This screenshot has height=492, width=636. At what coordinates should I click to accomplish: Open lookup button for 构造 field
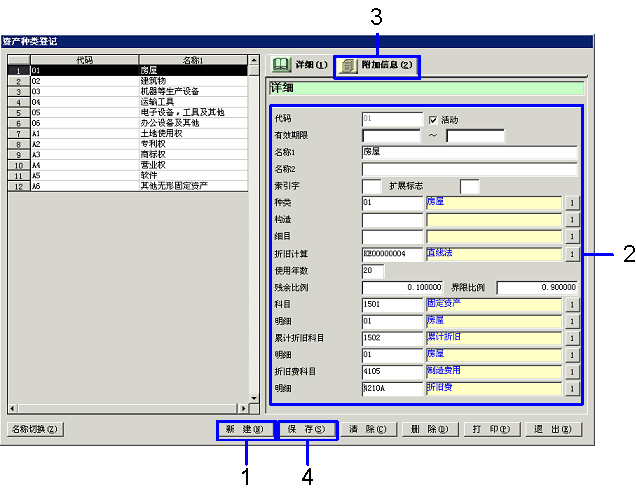point(572,220)
